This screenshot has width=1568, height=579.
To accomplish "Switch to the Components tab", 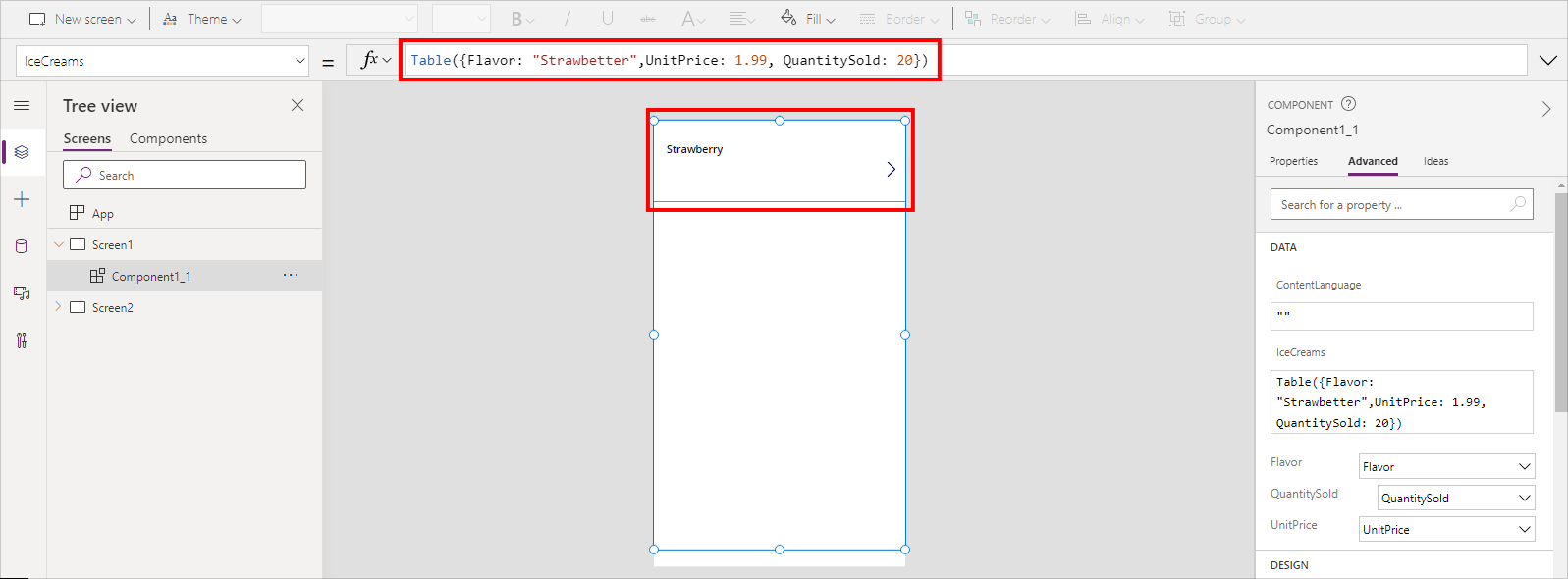I will click(x=168, y=138).
